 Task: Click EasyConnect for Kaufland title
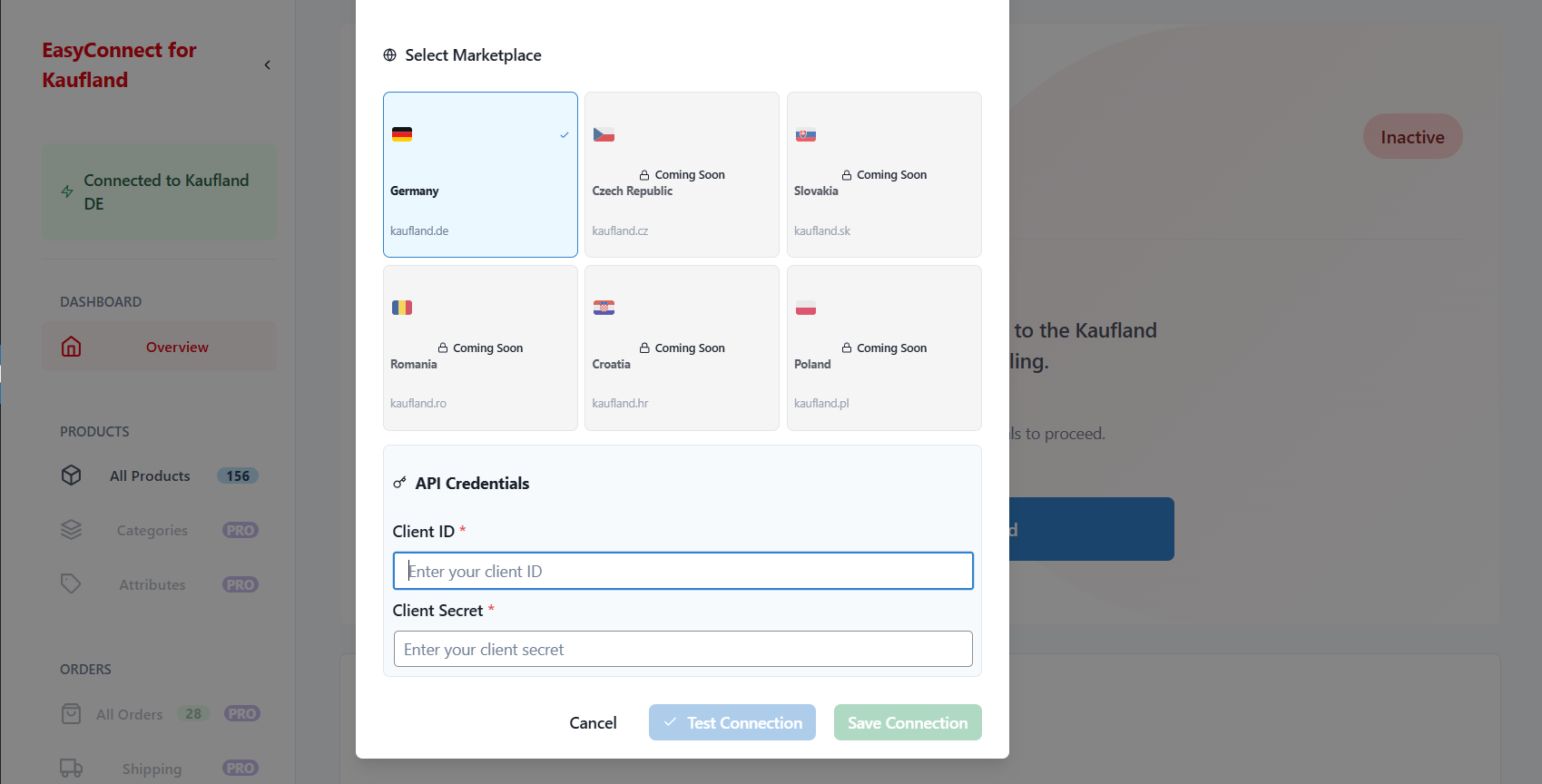click(x=119, y=65)
